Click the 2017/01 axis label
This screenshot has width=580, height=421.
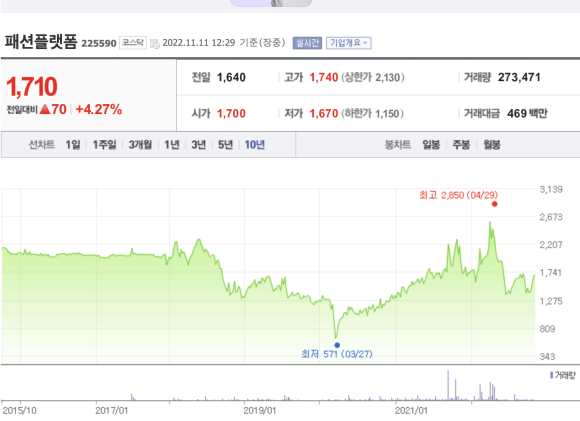pos(111,411)
